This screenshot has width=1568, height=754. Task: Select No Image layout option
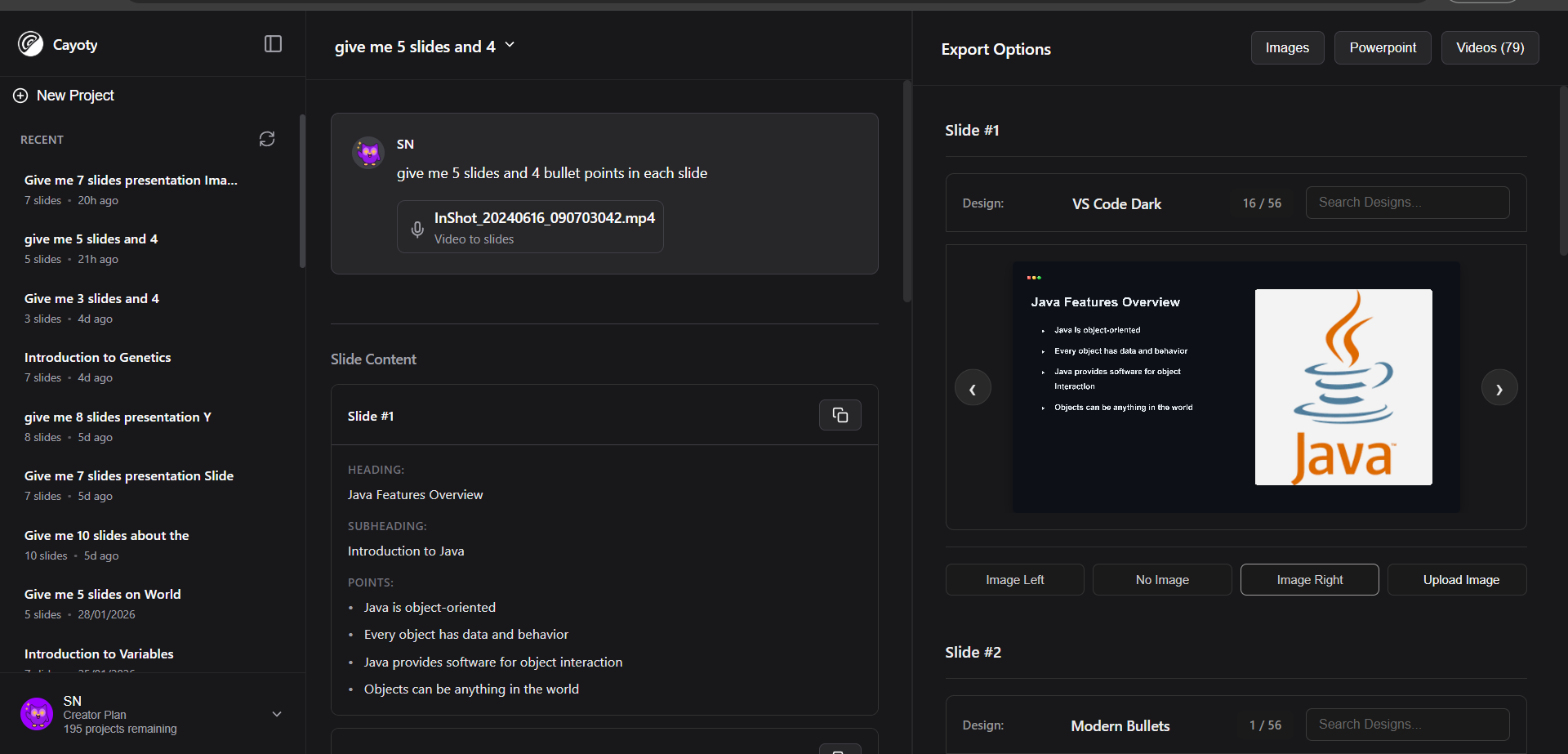click(x=1162, y=580)
